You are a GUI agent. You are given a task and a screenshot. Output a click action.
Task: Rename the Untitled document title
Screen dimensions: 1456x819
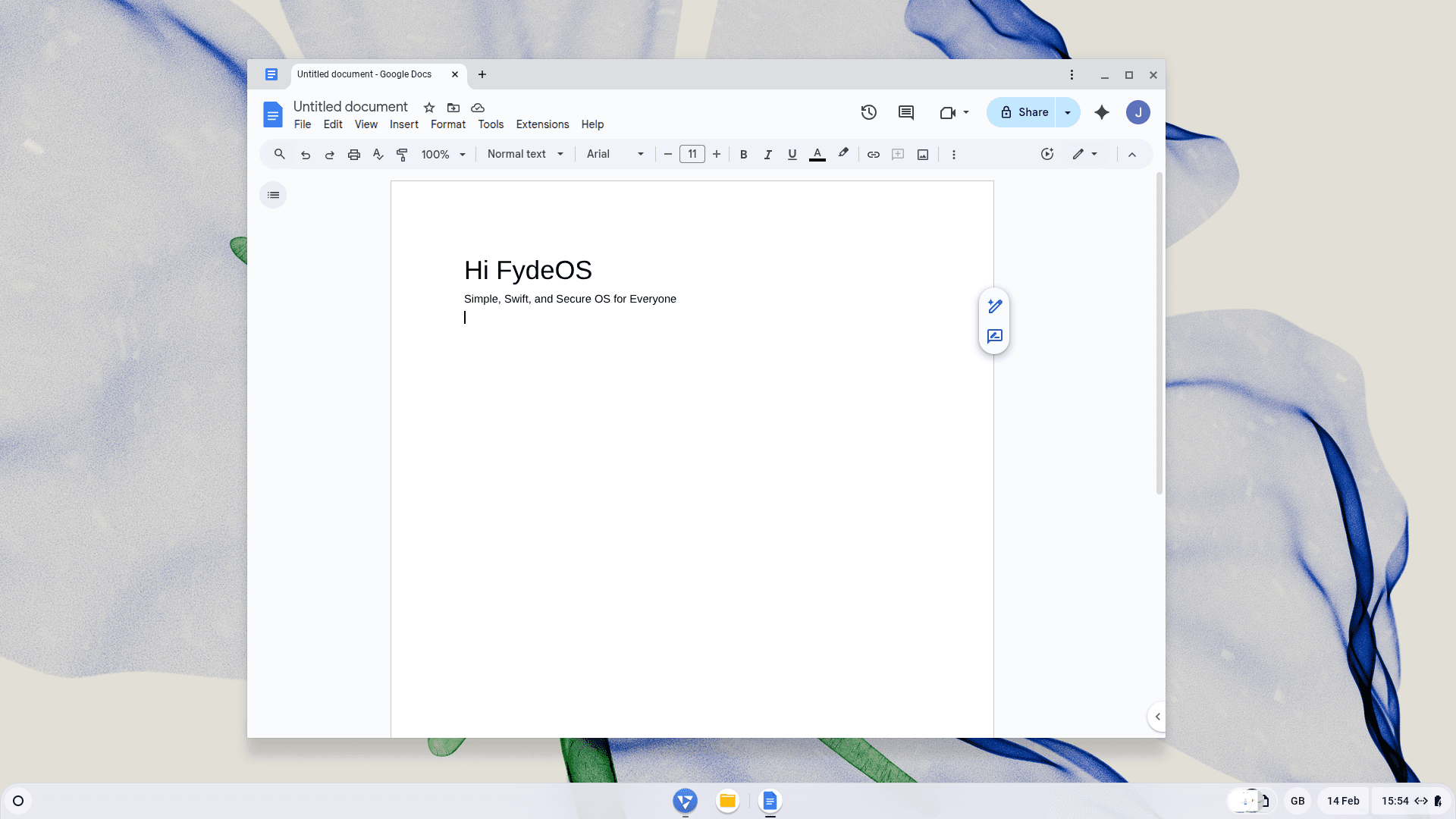350,106
